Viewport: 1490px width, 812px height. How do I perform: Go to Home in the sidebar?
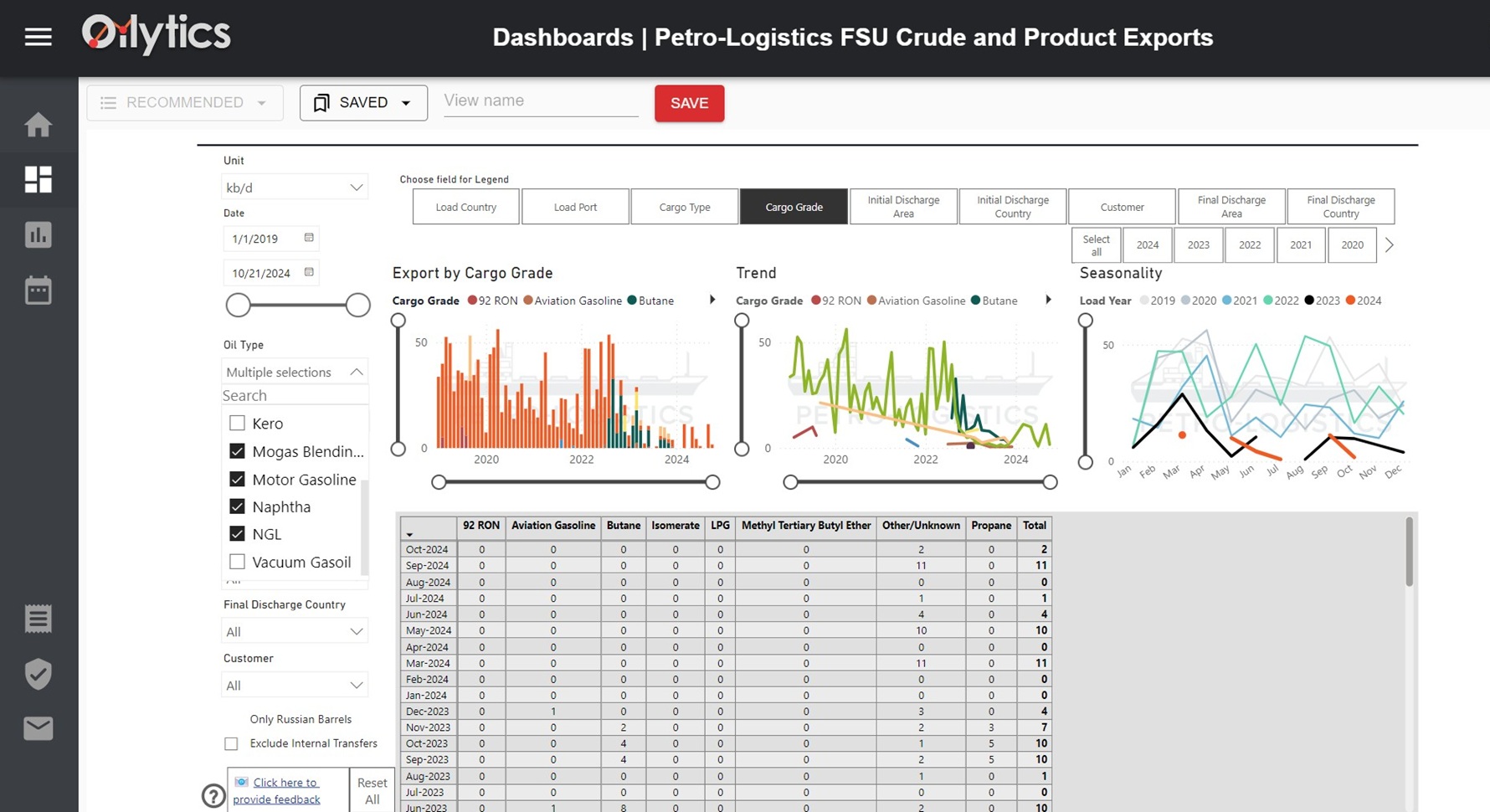coord(38,125)
